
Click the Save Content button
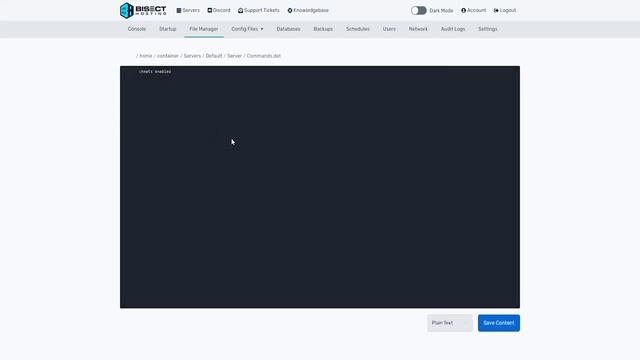tap(499, 323)
